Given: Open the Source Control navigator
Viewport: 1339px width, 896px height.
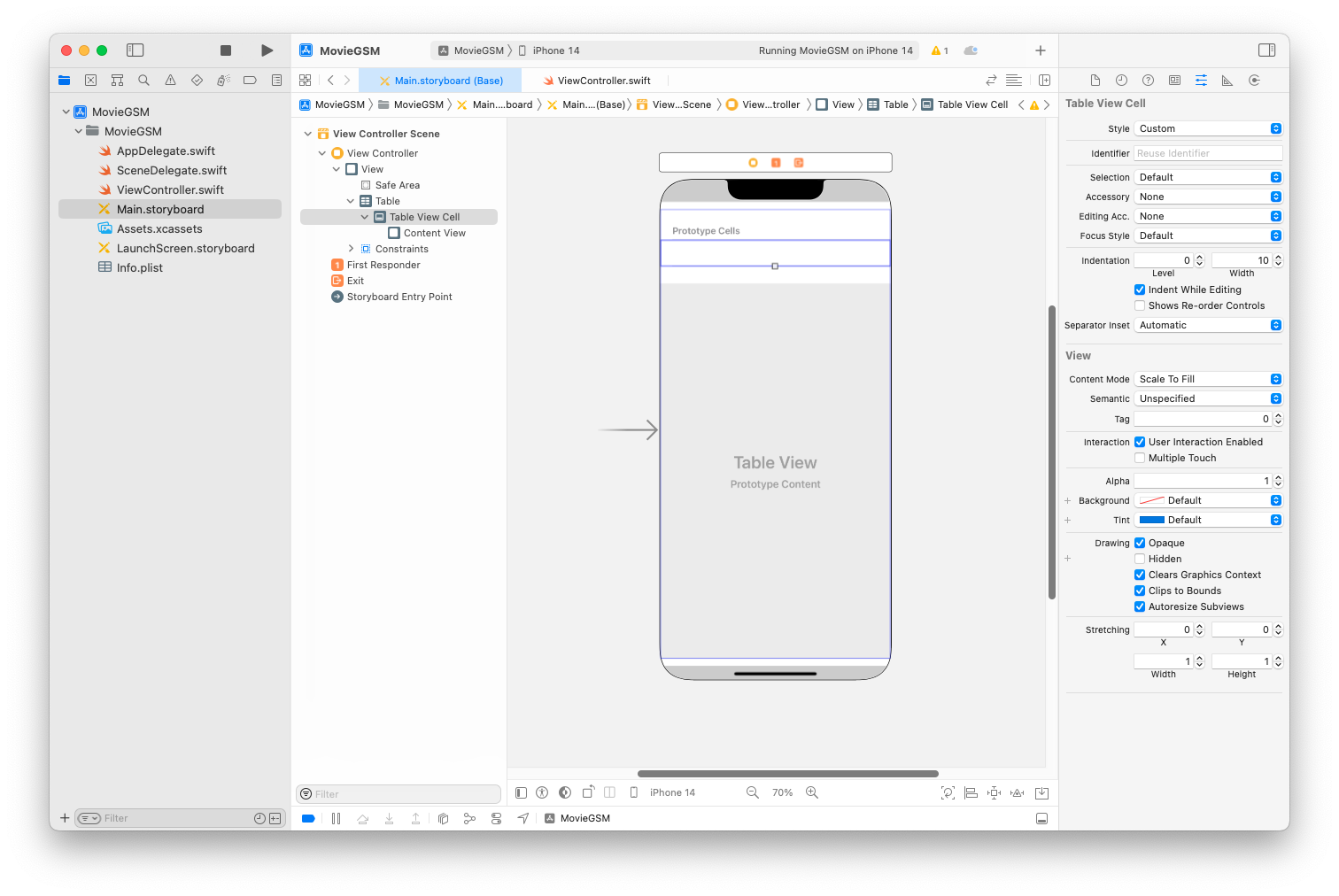Looking at the screenshot, I should click(90, 81).
